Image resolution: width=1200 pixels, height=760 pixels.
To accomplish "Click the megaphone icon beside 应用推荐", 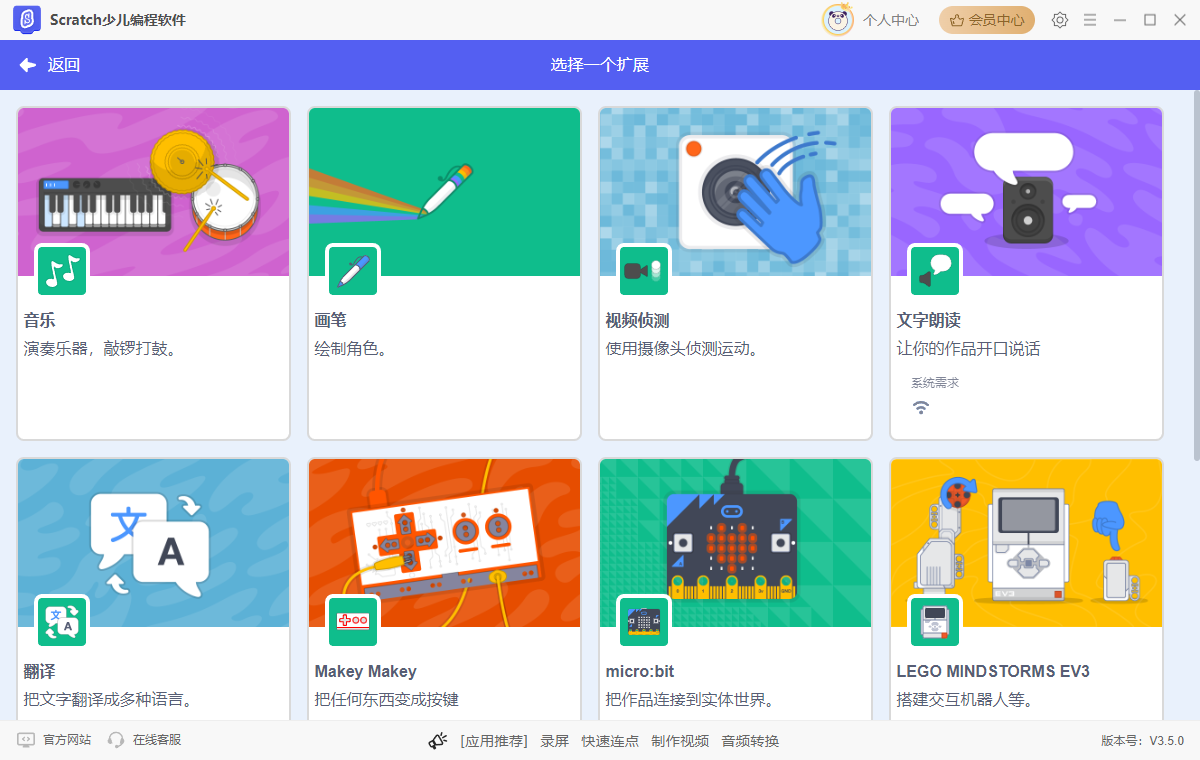I will 438,740.
